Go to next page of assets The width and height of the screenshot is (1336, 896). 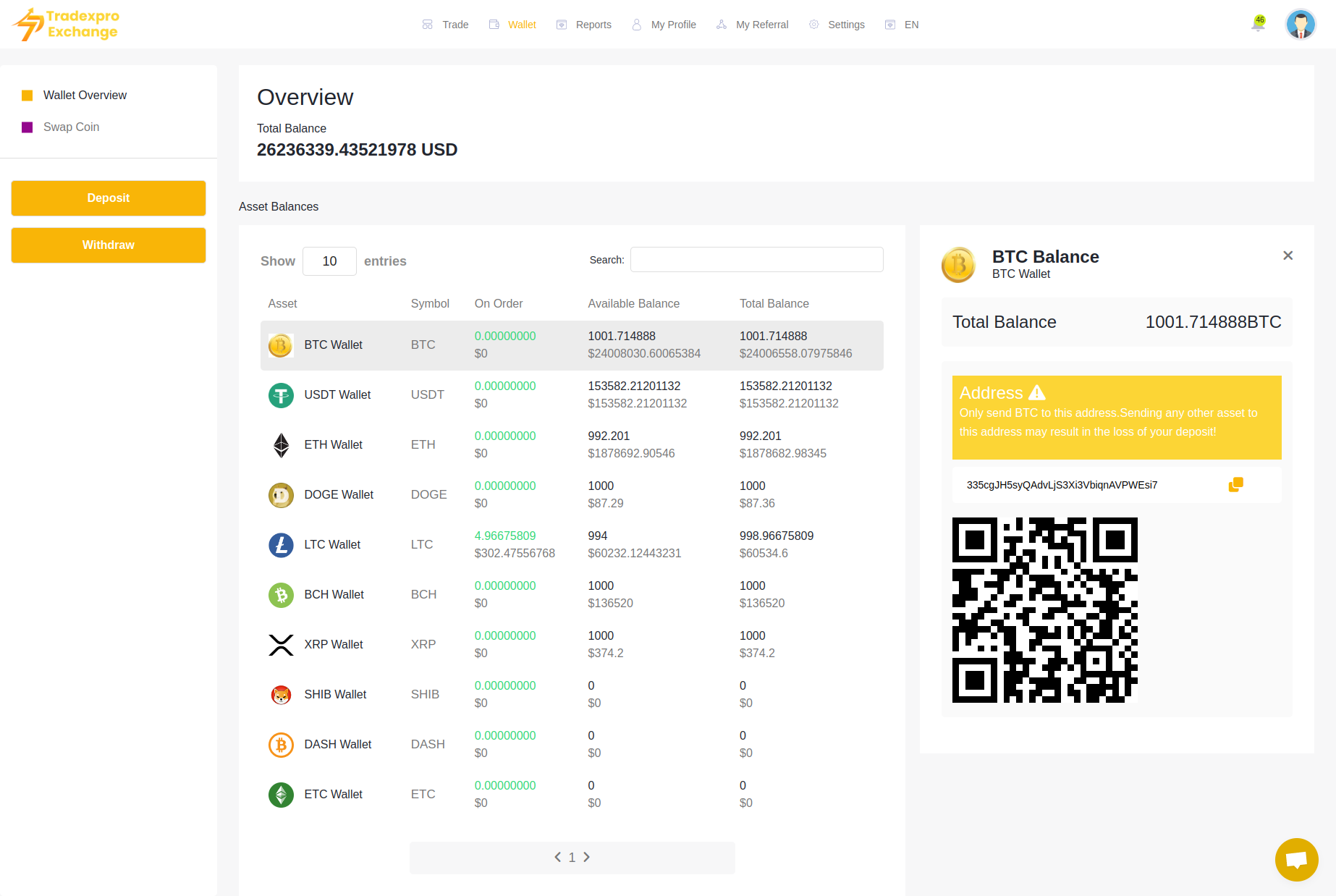[587, 857]
